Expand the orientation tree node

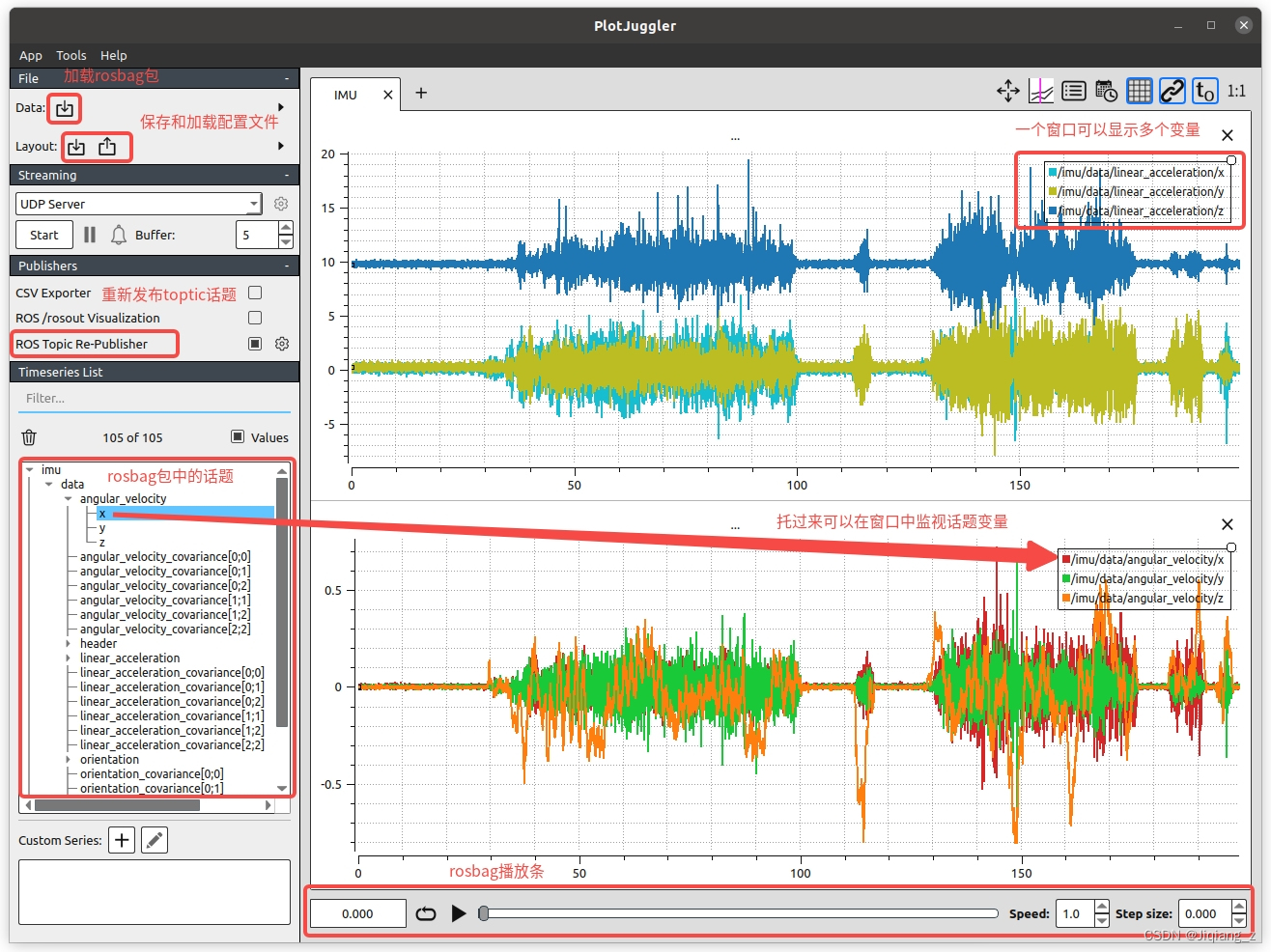pyautogui.click(x=69, y=760)
